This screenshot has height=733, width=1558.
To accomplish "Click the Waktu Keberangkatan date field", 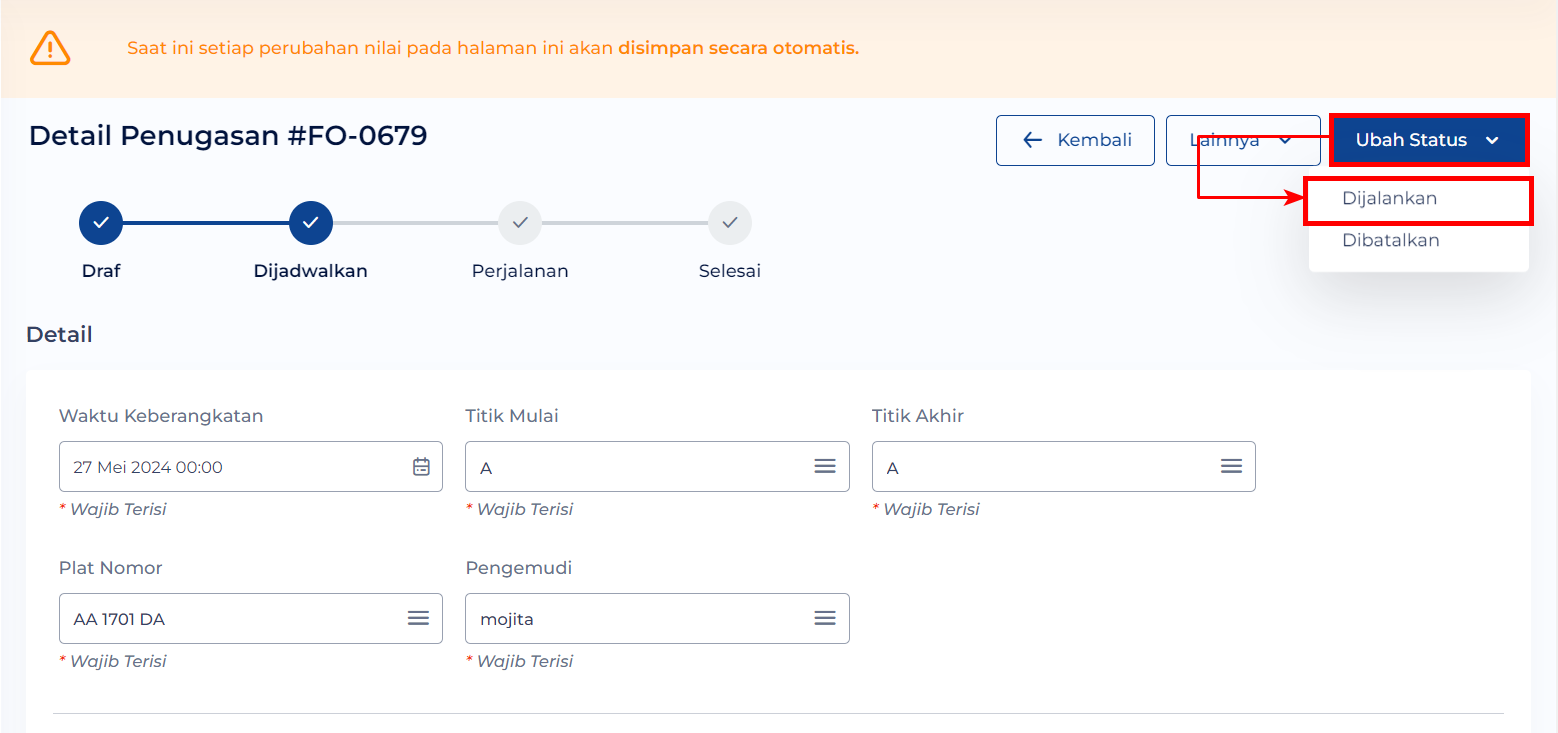I will click(251, 467).
